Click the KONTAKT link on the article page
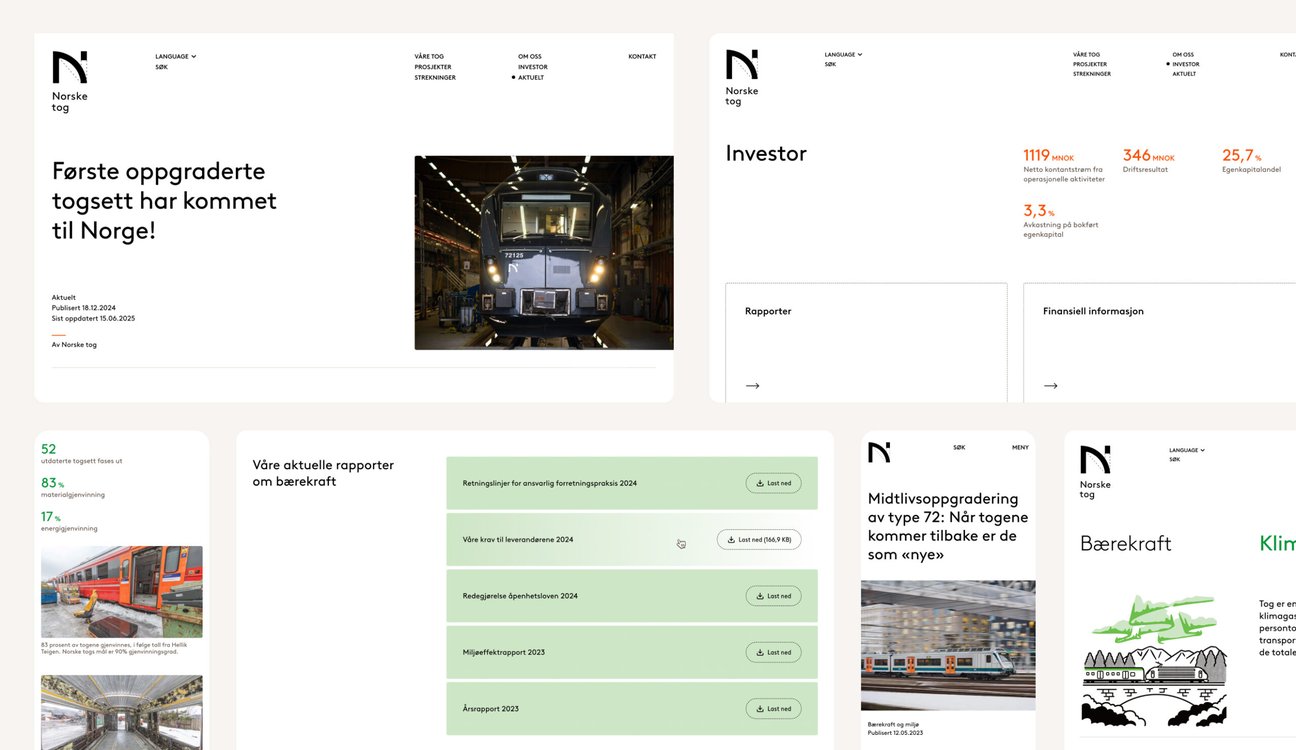 tap(642, 57)
